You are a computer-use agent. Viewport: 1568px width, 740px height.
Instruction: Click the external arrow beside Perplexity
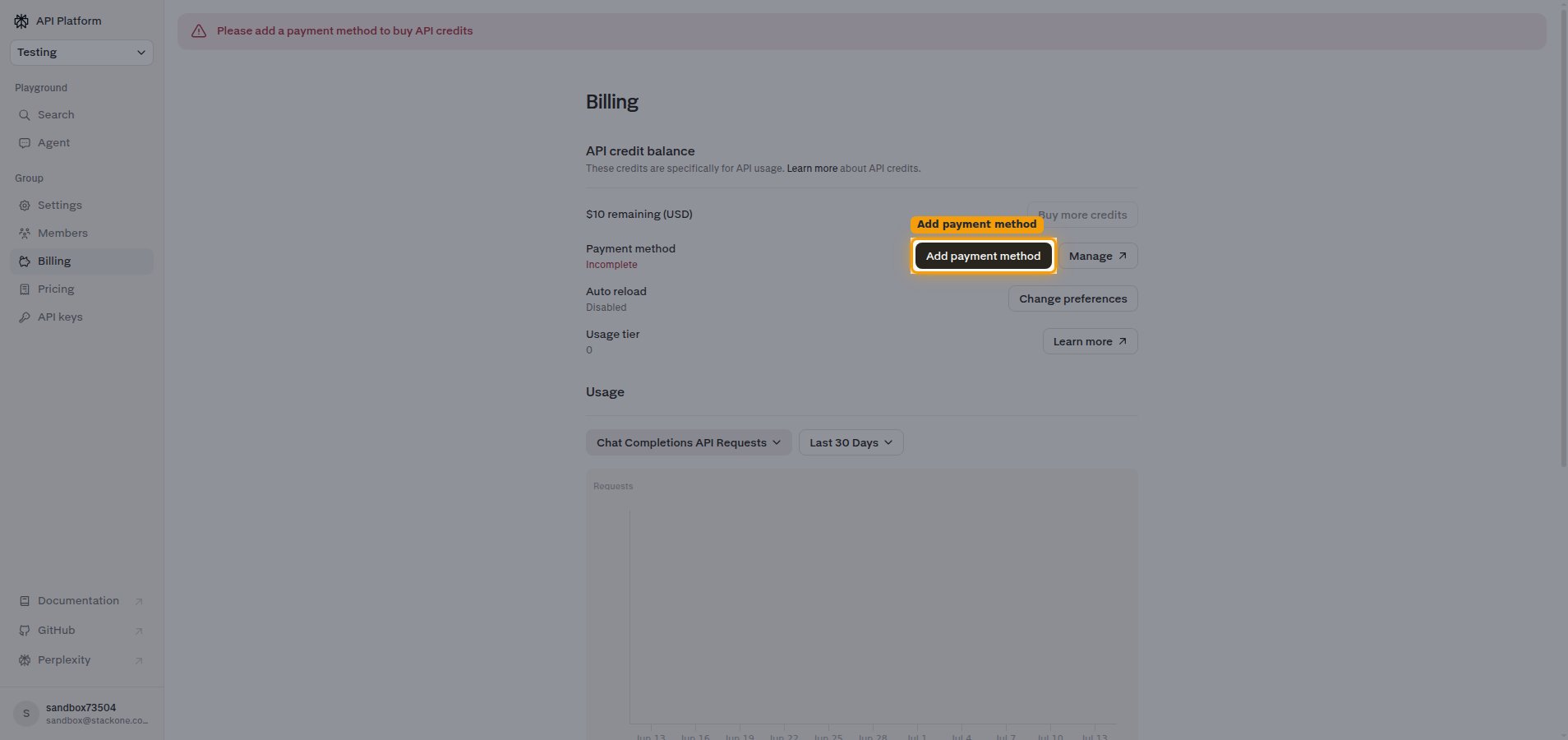pos(139,661)
